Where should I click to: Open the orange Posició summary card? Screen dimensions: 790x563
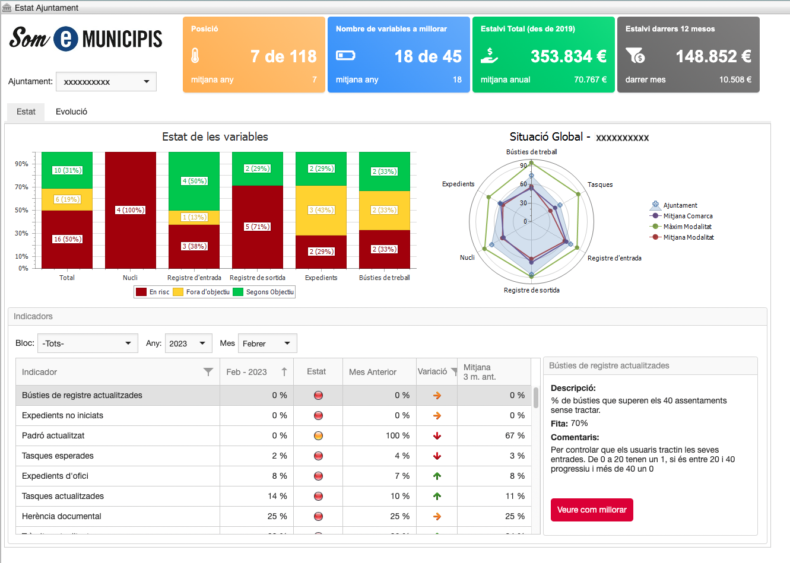click(254, 54)
